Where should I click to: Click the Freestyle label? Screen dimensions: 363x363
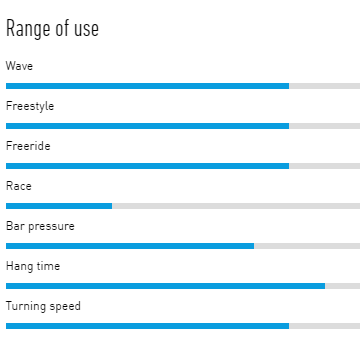click(30, 106)
